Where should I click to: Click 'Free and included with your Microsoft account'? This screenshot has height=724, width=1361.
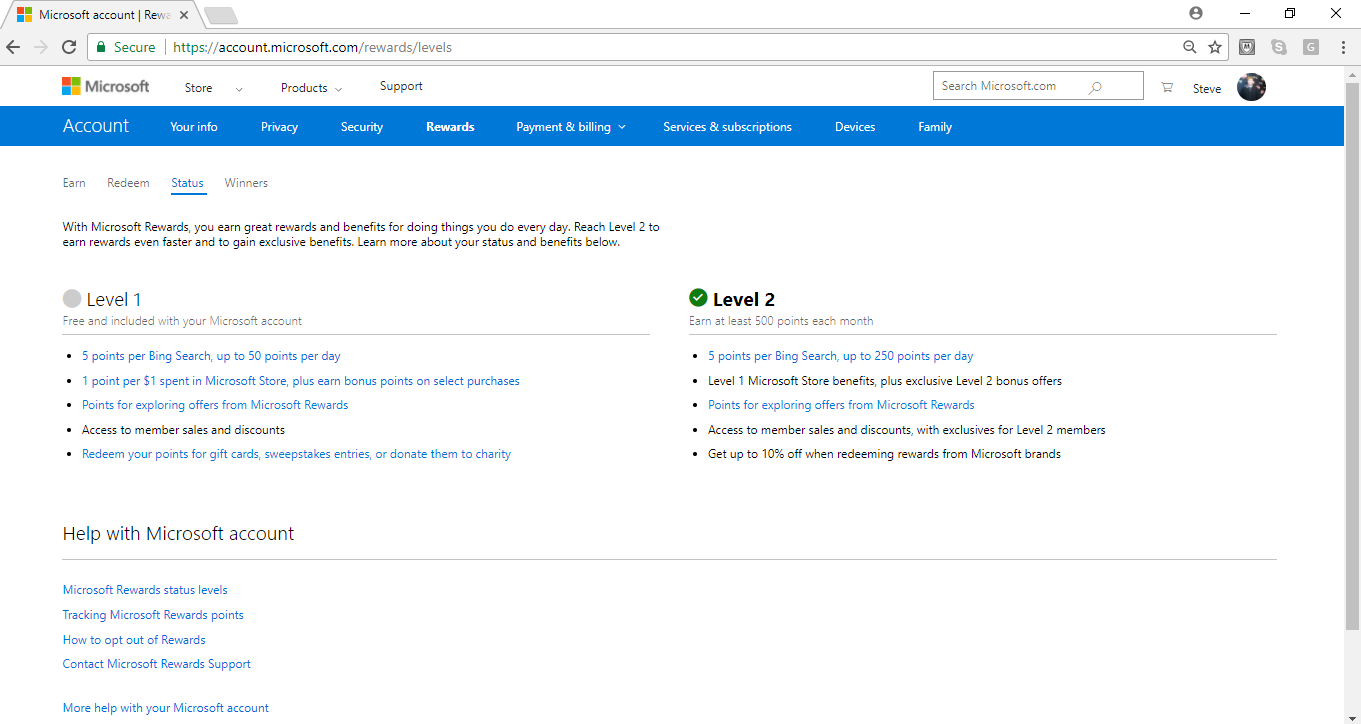pyautogui.click(x=182, y=321)
